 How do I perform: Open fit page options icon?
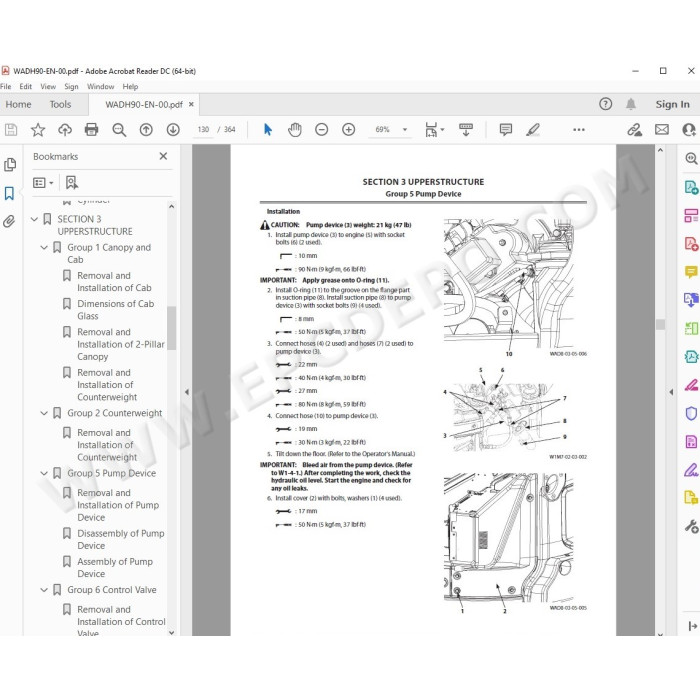pyautogui.click(x=431, y=130)
